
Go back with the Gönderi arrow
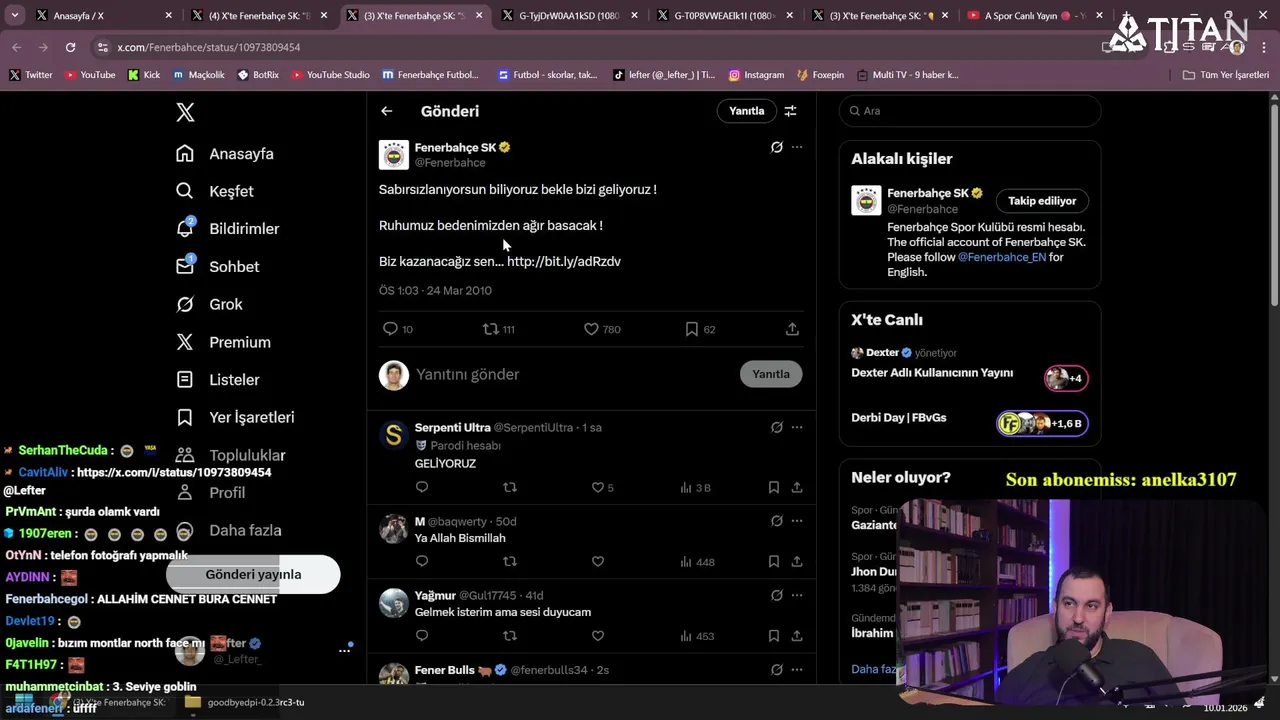click(x=387, y=111)
